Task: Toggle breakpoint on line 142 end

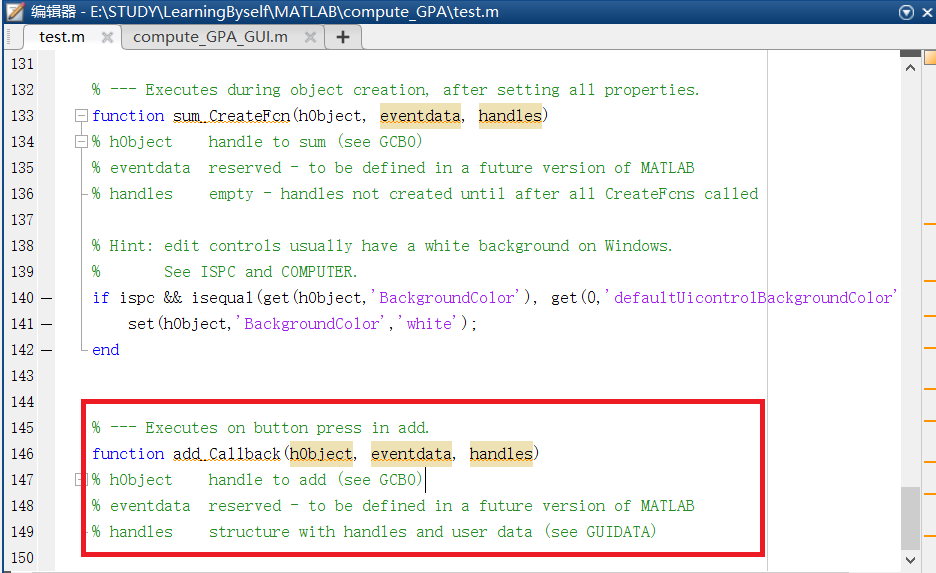Action: pos(47,350)
